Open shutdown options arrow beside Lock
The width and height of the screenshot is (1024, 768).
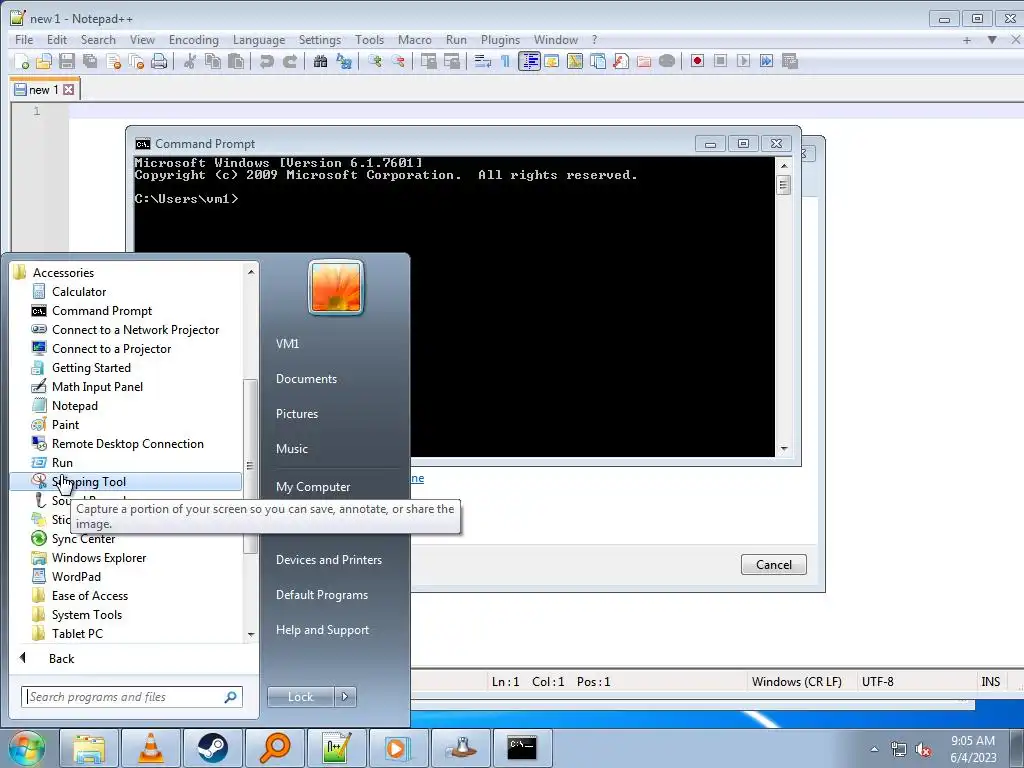point(345,697)
